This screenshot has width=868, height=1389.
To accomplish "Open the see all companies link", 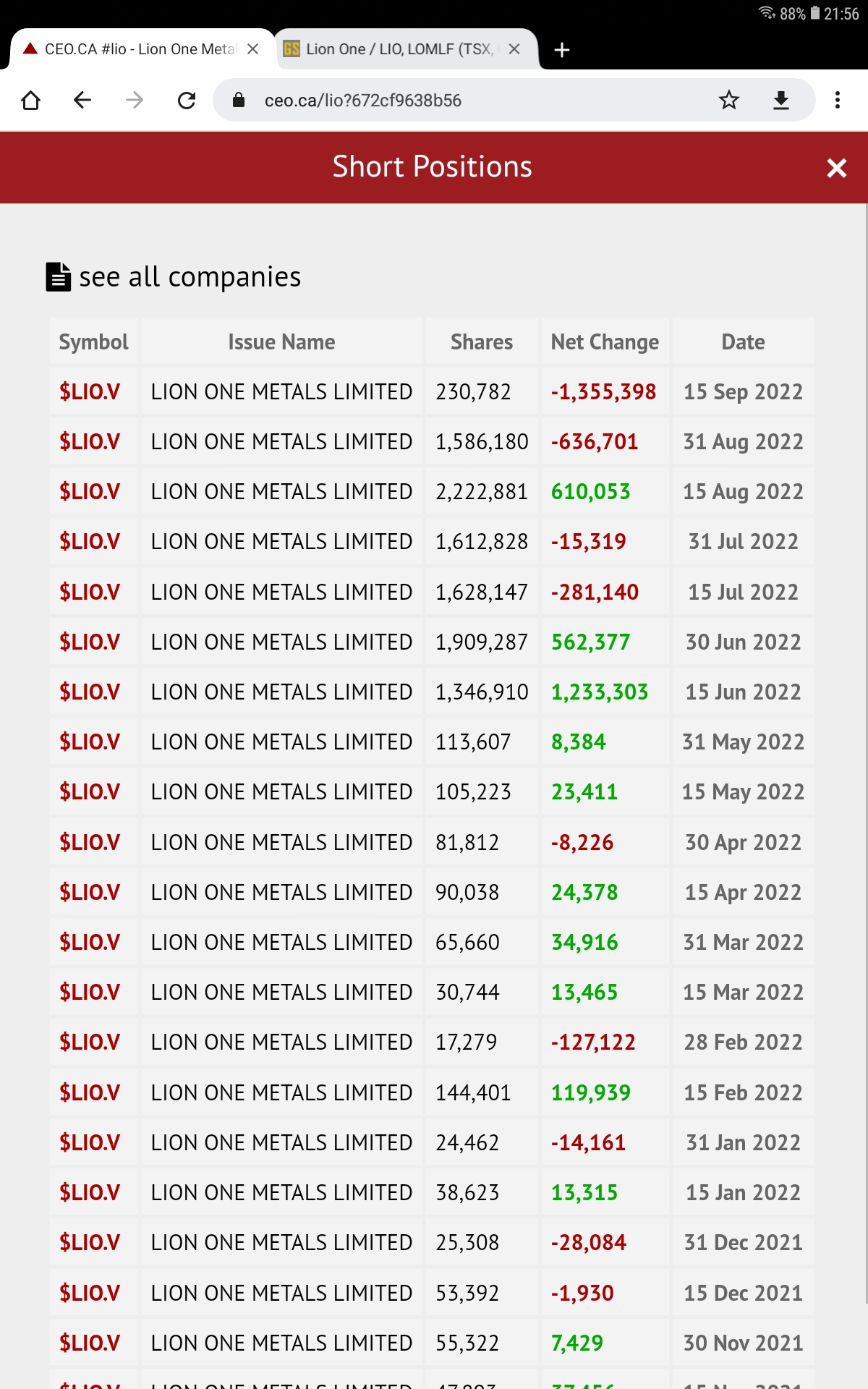I will coord(190,277).
